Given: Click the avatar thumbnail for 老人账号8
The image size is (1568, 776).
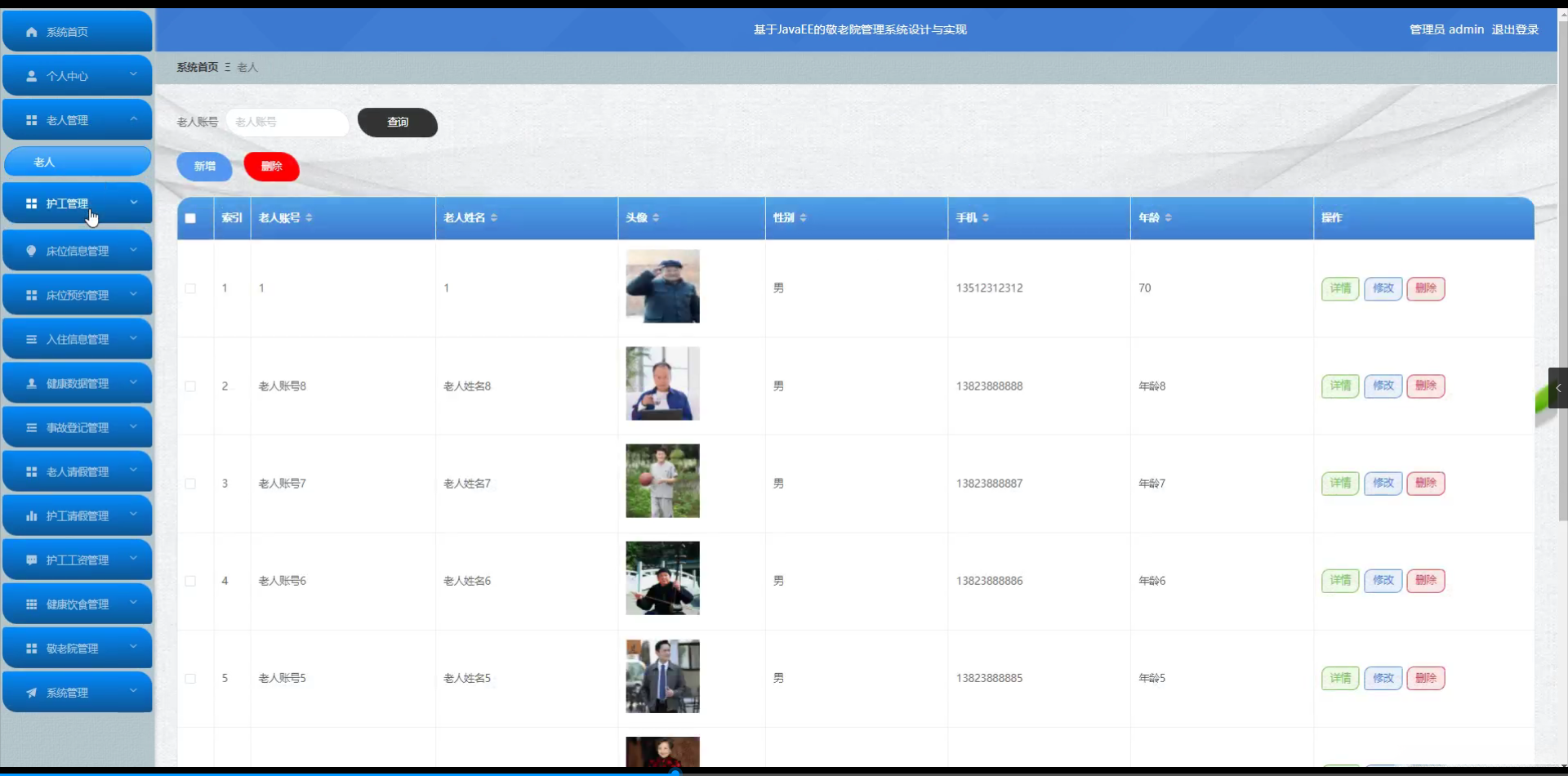Looking at the screenshot, I should (x=663, y=384).
